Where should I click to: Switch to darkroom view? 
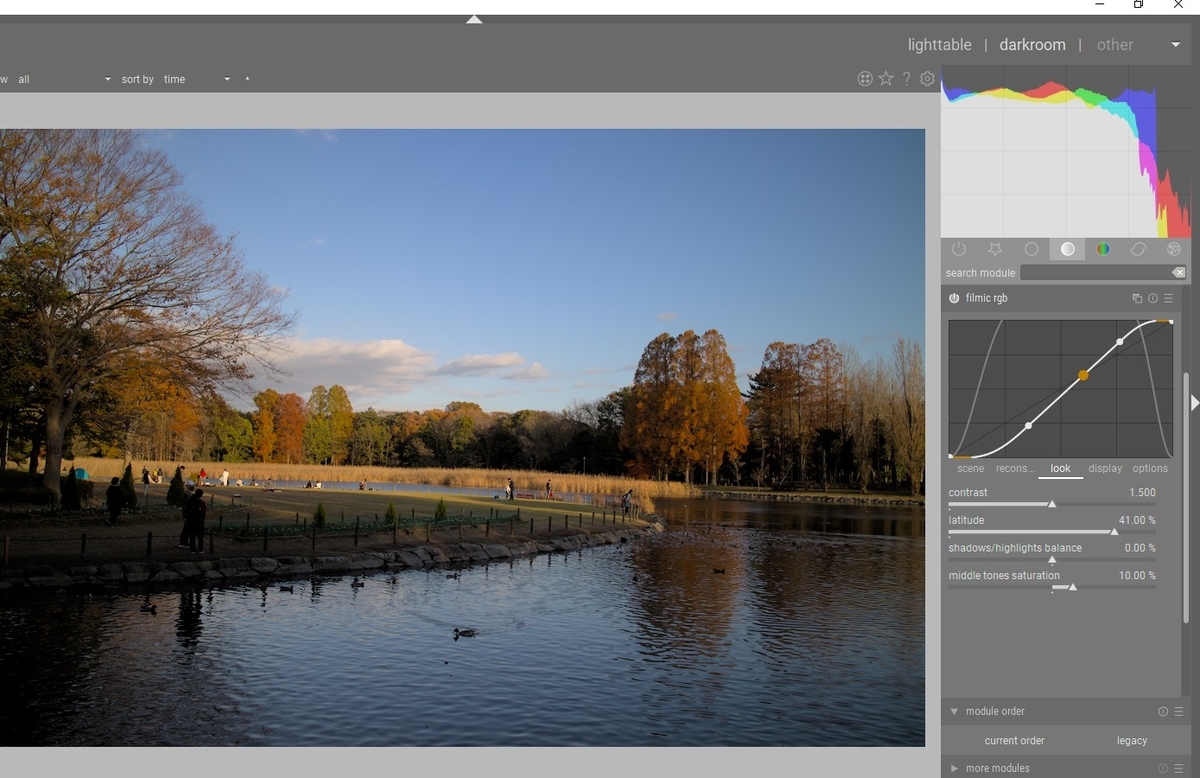point(1032,45)
